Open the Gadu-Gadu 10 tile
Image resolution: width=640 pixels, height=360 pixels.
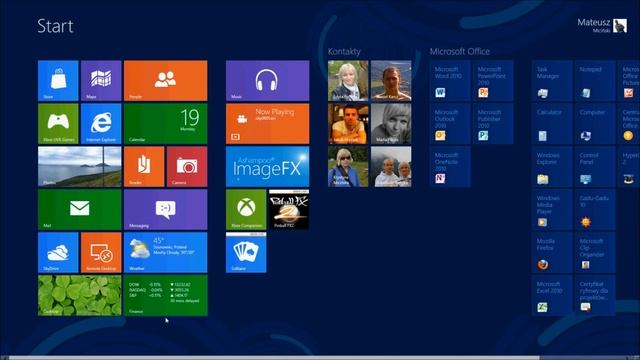[595, 209]
